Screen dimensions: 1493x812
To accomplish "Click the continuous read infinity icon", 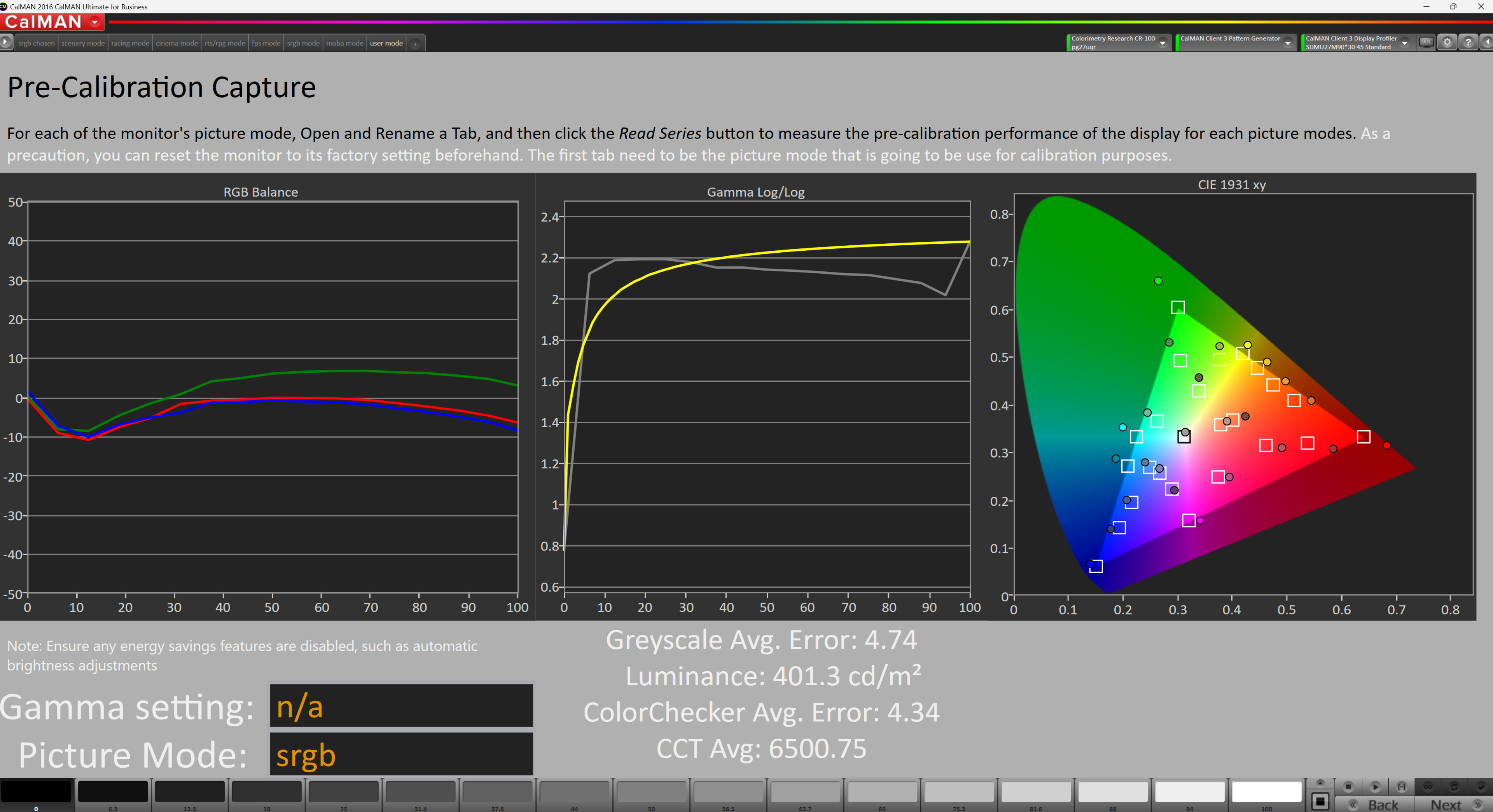I will click(1428, 786).
